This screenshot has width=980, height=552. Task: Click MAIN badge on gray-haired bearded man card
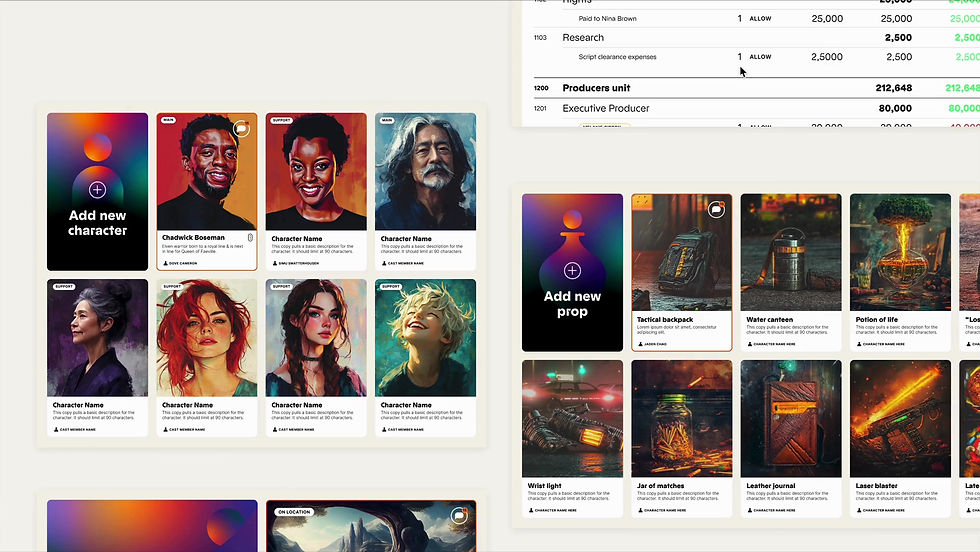pyautogui.click(x=387, y=120)
